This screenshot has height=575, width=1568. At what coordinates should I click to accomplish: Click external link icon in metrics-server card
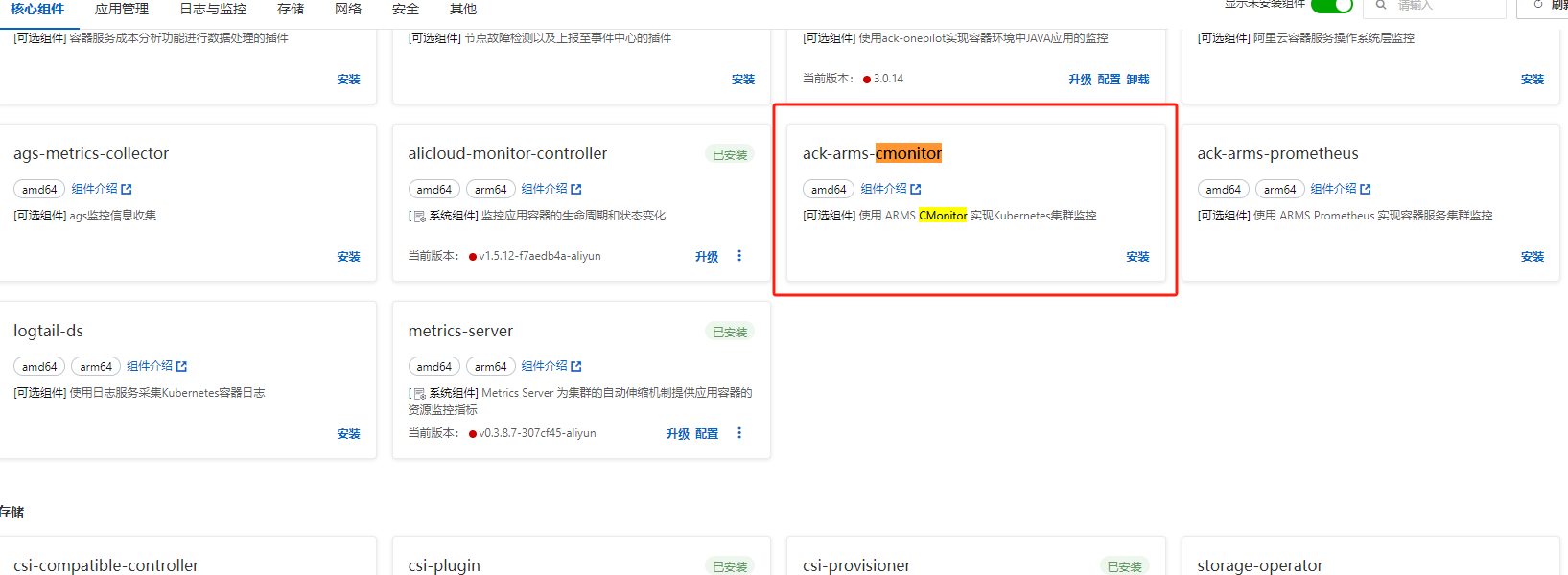[x=576, y=367]
